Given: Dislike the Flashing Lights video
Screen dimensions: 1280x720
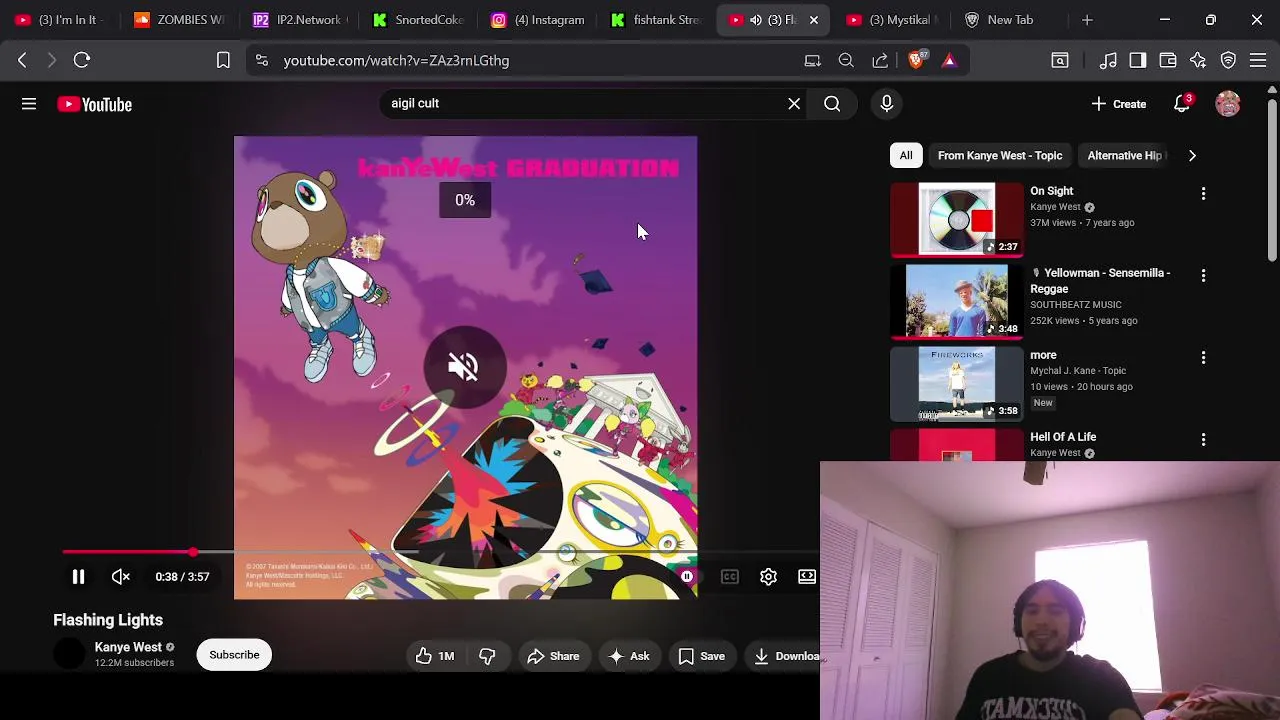Looking at the screenshot, I should 487,656.
